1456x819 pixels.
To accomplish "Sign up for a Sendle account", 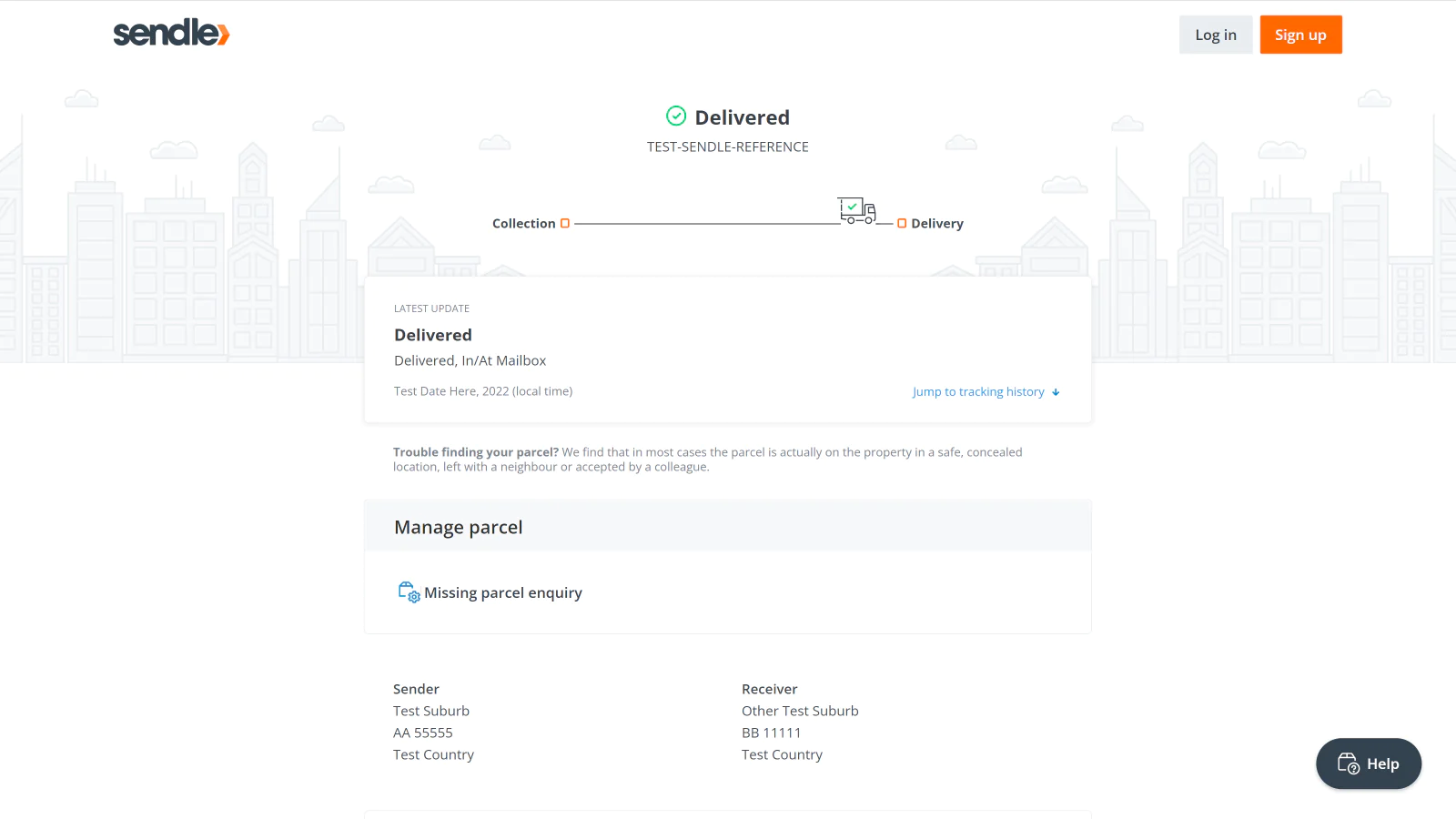I will click(1300, 35).
